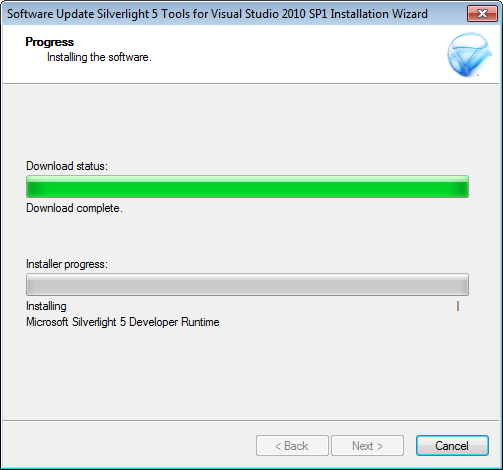
Task: Close the Installation Wizard window
Action: coord(482,14)
